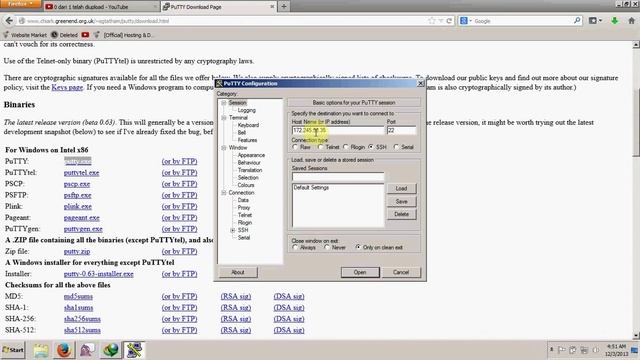640x360 pixels.
Task: Collapse the Connection tree node
Action: pyautogui.click(x=224, y=193)
